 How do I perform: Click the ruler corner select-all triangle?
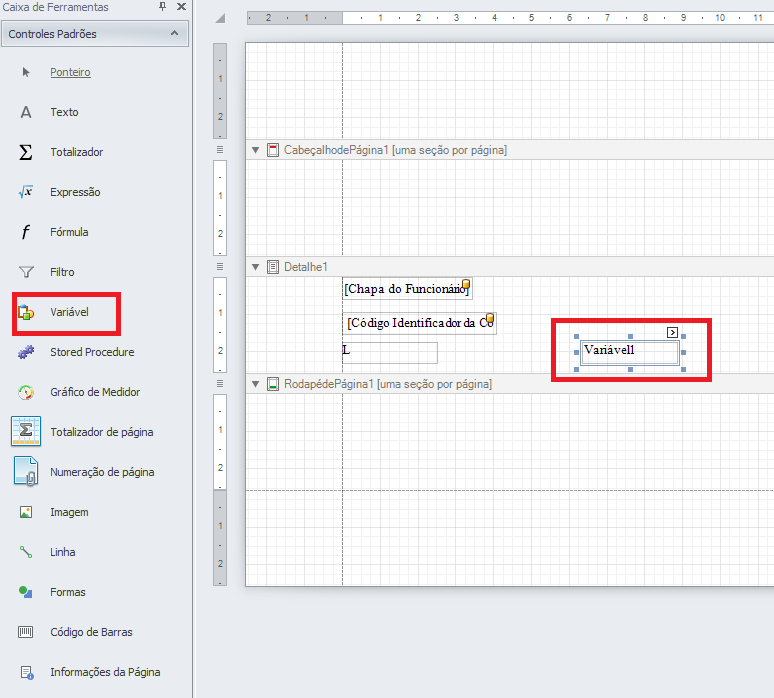tap(221, 19)
